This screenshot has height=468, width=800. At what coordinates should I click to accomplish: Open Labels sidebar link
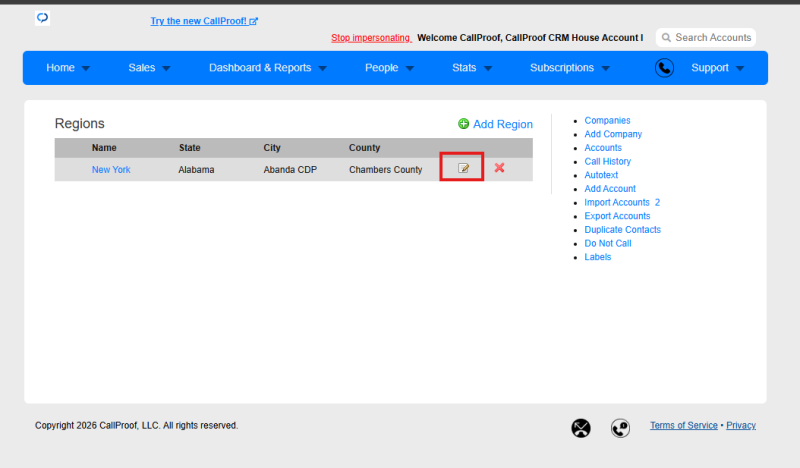coord(597,257)
